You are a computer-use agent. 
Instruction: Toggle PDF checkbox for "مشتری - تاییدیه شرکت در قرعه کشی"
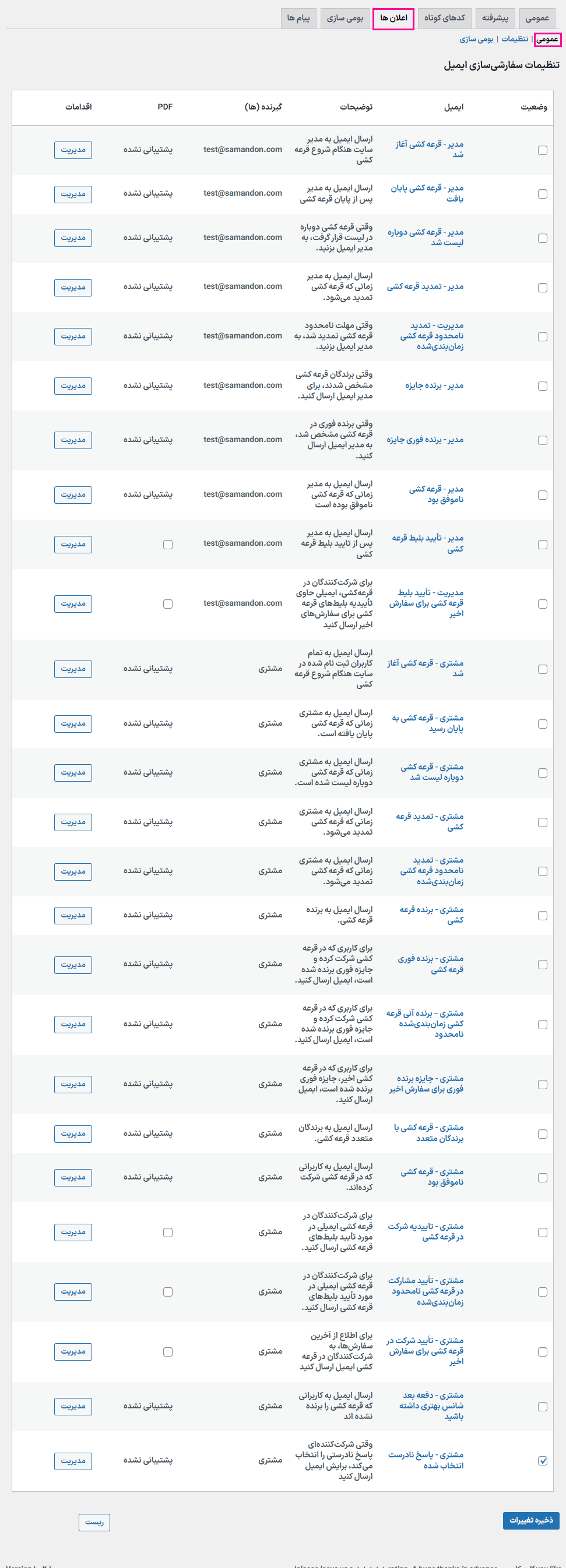(167, 1232)
